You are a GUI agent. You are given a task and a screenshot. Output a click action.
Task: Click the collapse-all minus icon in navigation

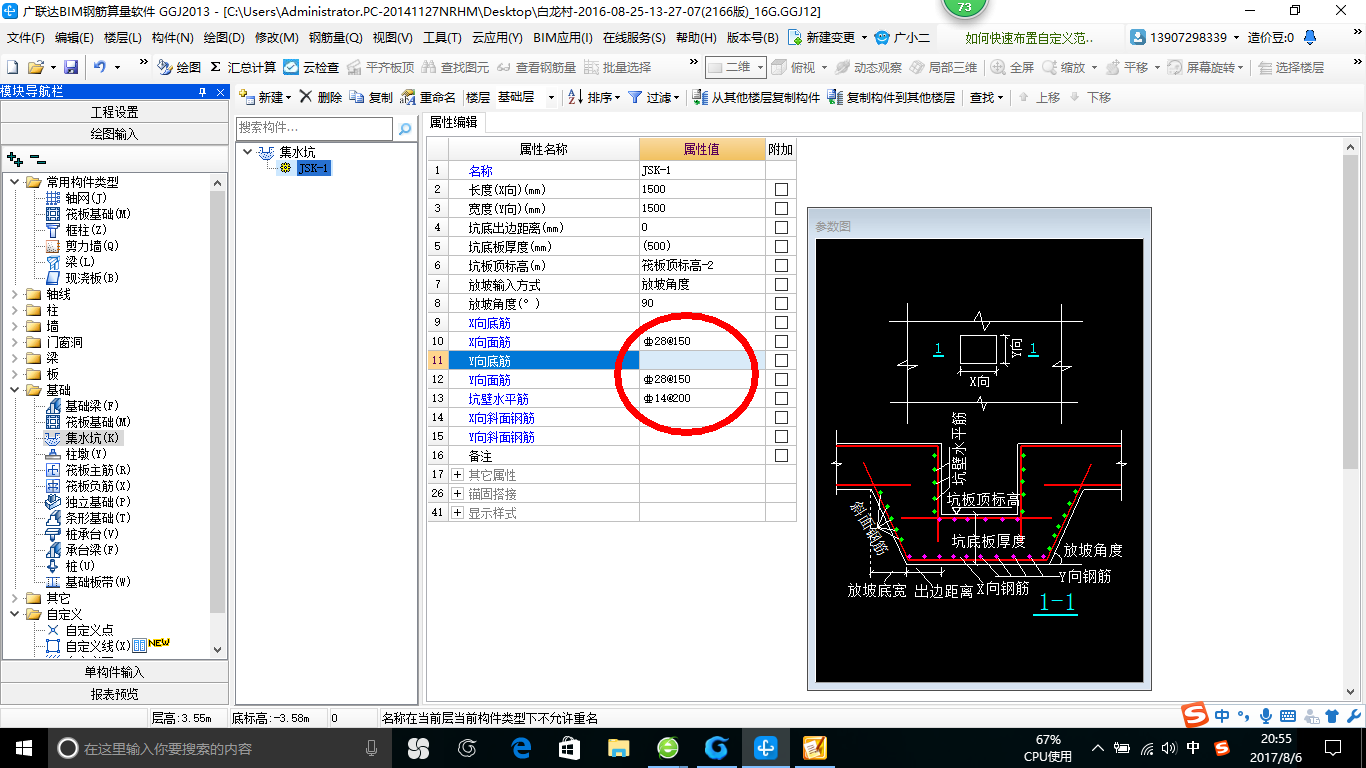click(38, 158)
